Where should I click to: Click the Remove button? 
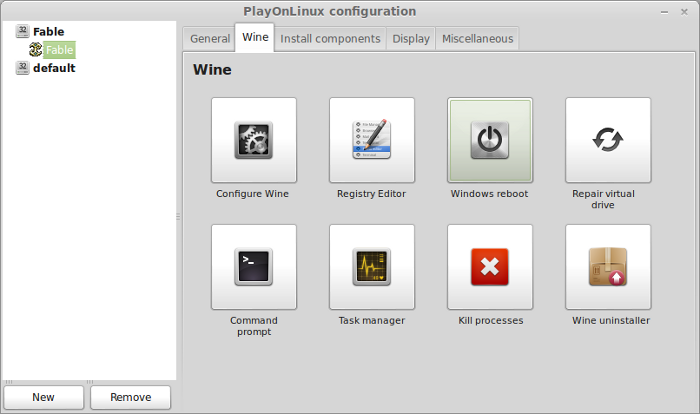pos(130,397)
